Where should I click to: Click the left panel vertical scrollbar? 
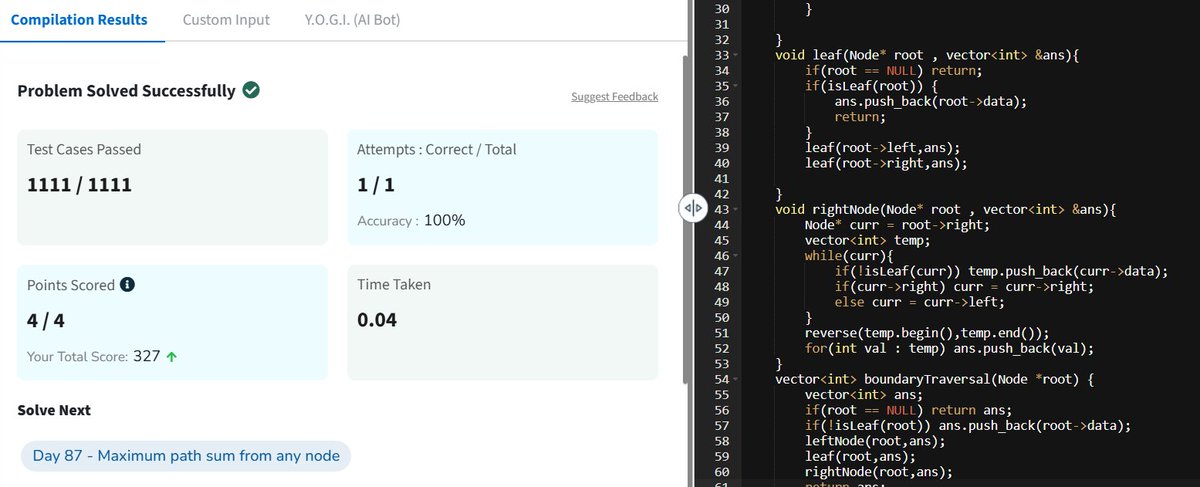point(685,220)
